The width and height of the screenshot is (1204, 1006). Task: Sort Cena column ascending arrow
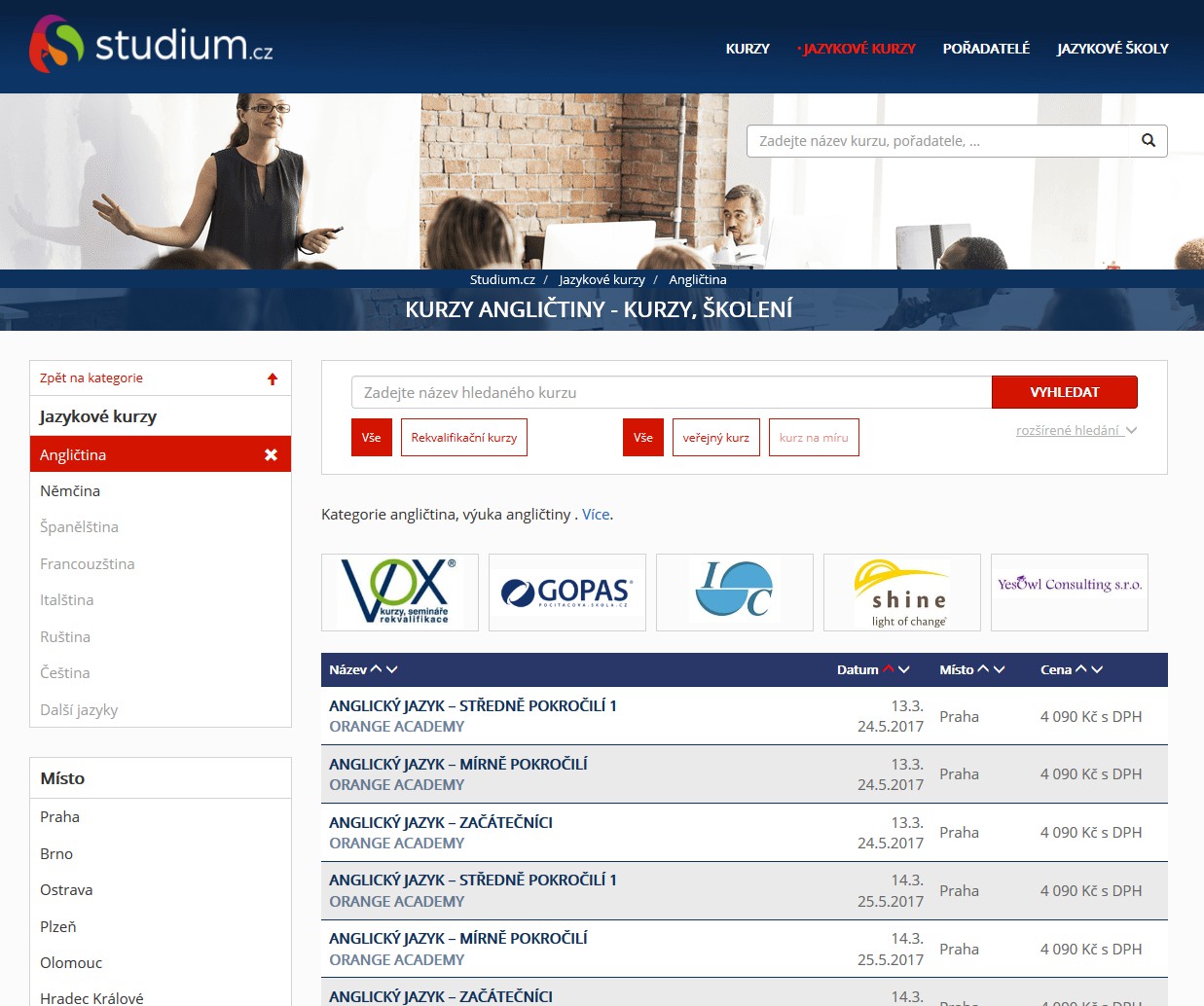coord(1081,669)
